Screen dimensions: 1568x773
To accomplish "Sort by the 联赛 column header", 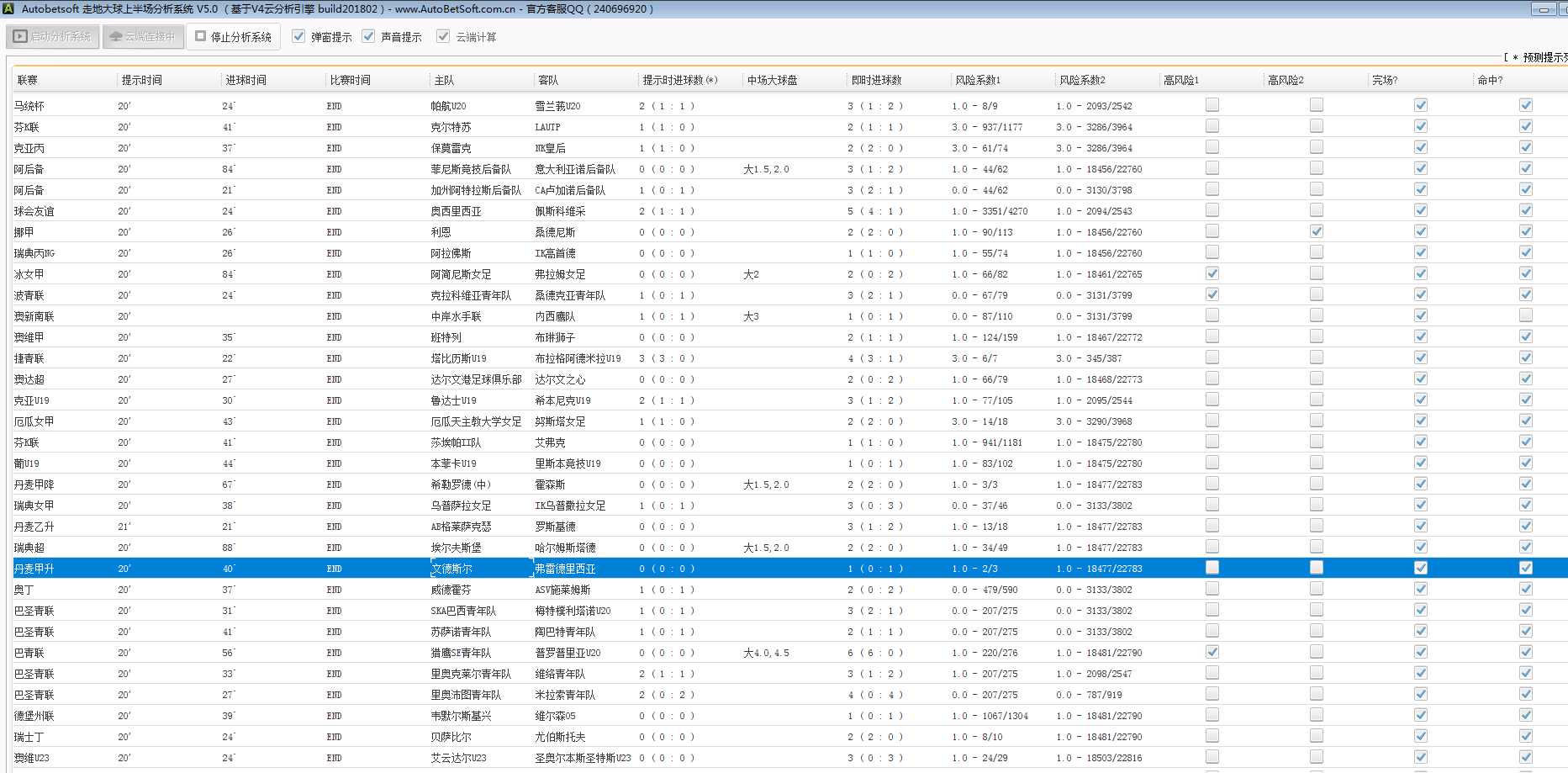I will click(28, 80).
